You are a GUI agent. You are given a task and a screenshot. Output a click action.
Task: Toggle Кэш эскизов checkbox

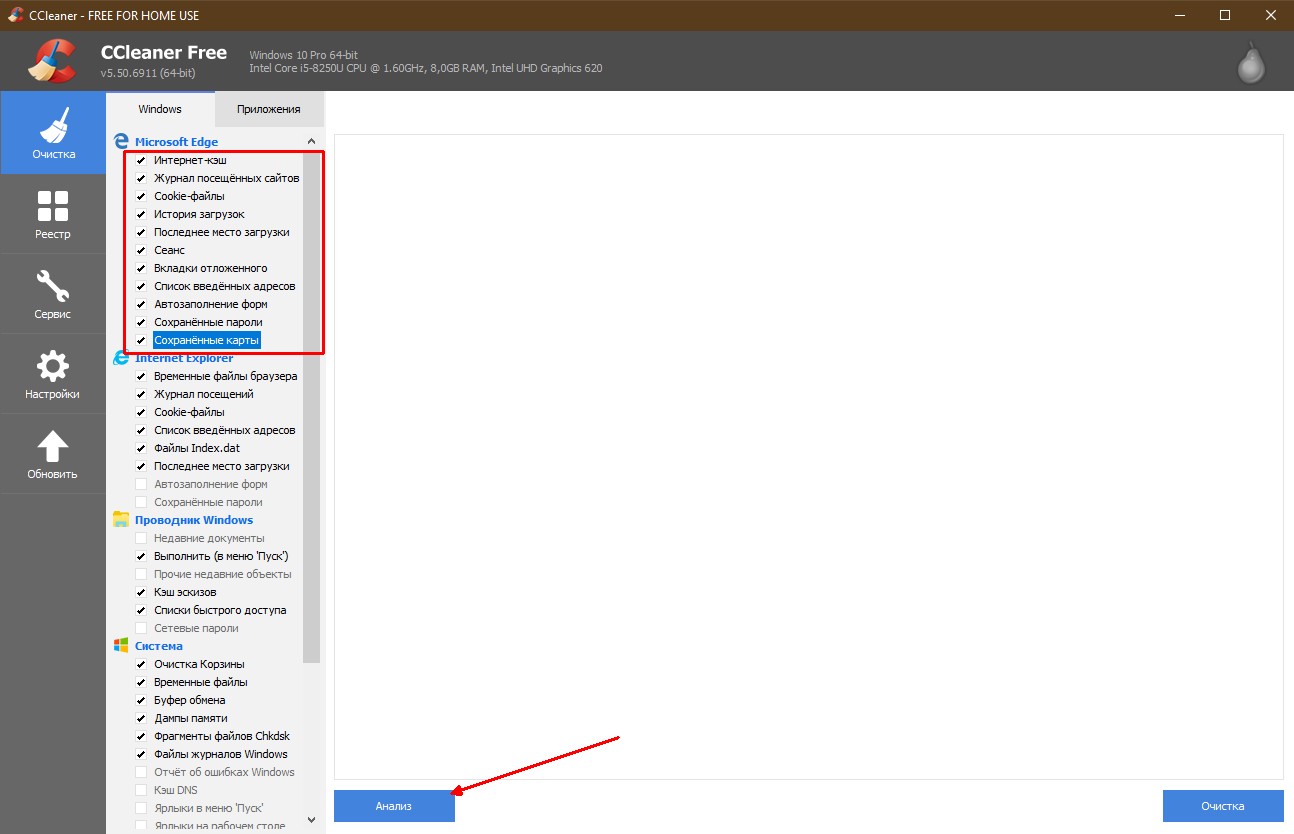(141, 592)
